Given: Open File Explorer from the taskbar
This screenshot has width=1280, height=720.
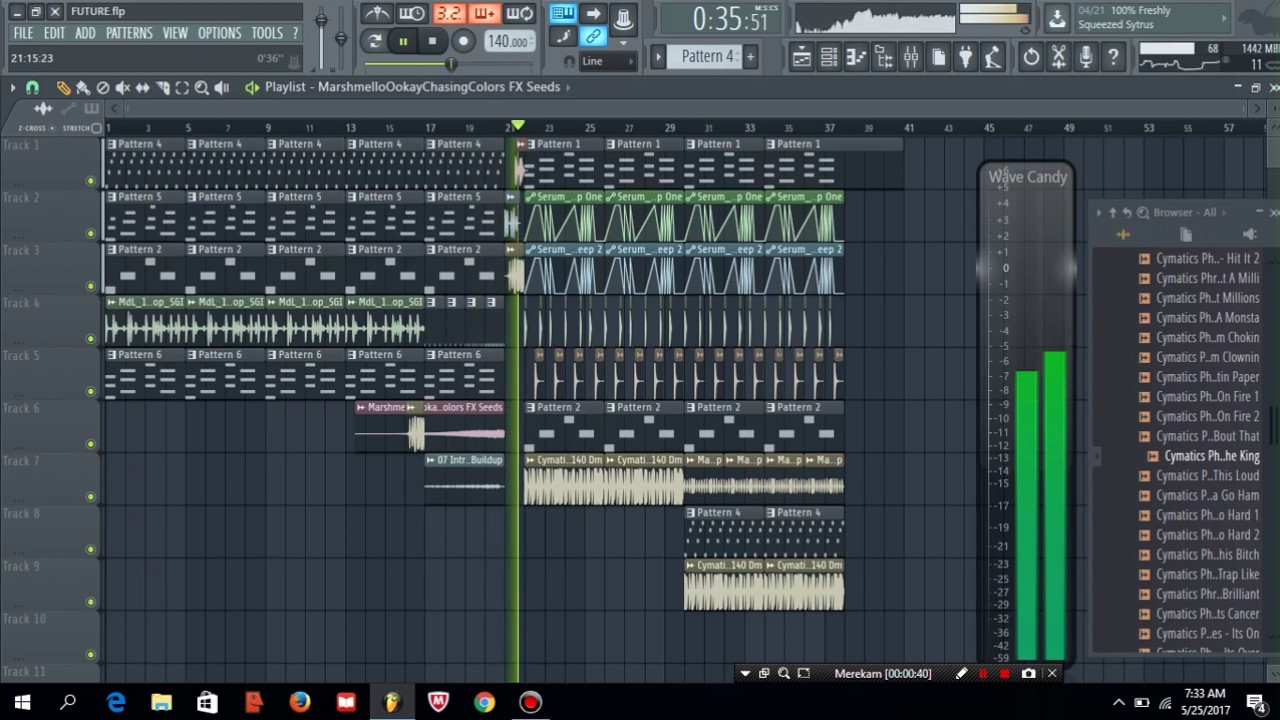Looking at the screenshot, I should [x=161, y=702].
